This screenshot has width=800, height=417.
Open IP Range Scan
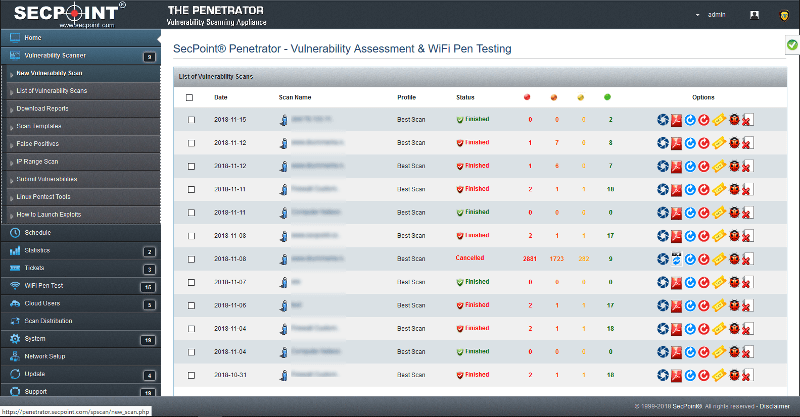point(37,162)
